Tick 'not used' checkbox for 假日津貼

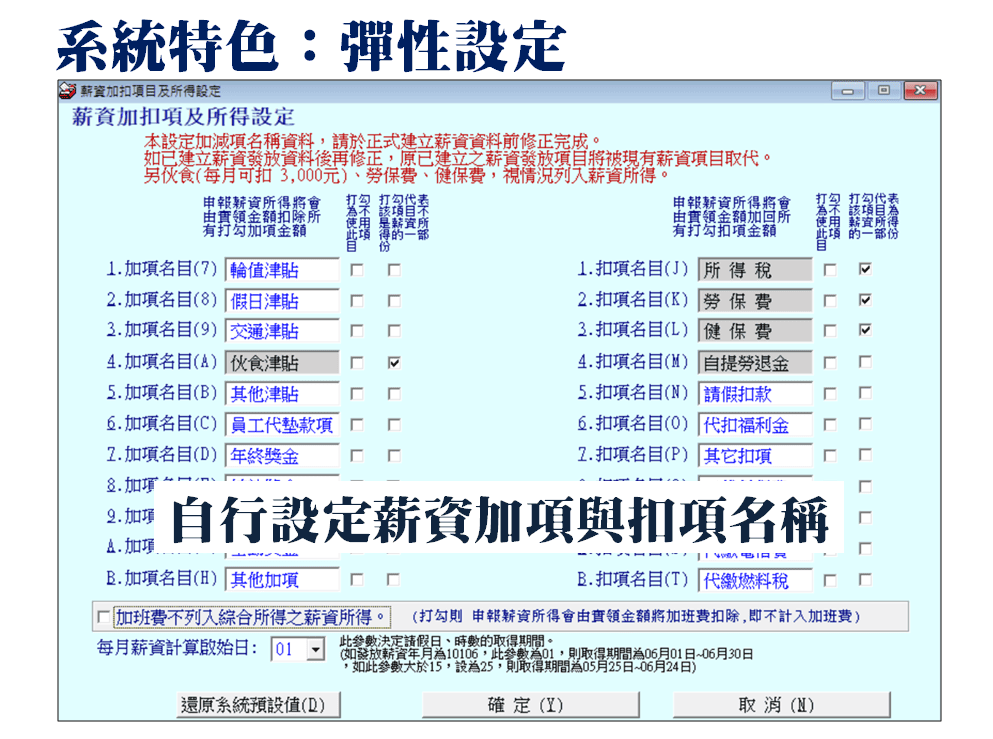[357, 301]
